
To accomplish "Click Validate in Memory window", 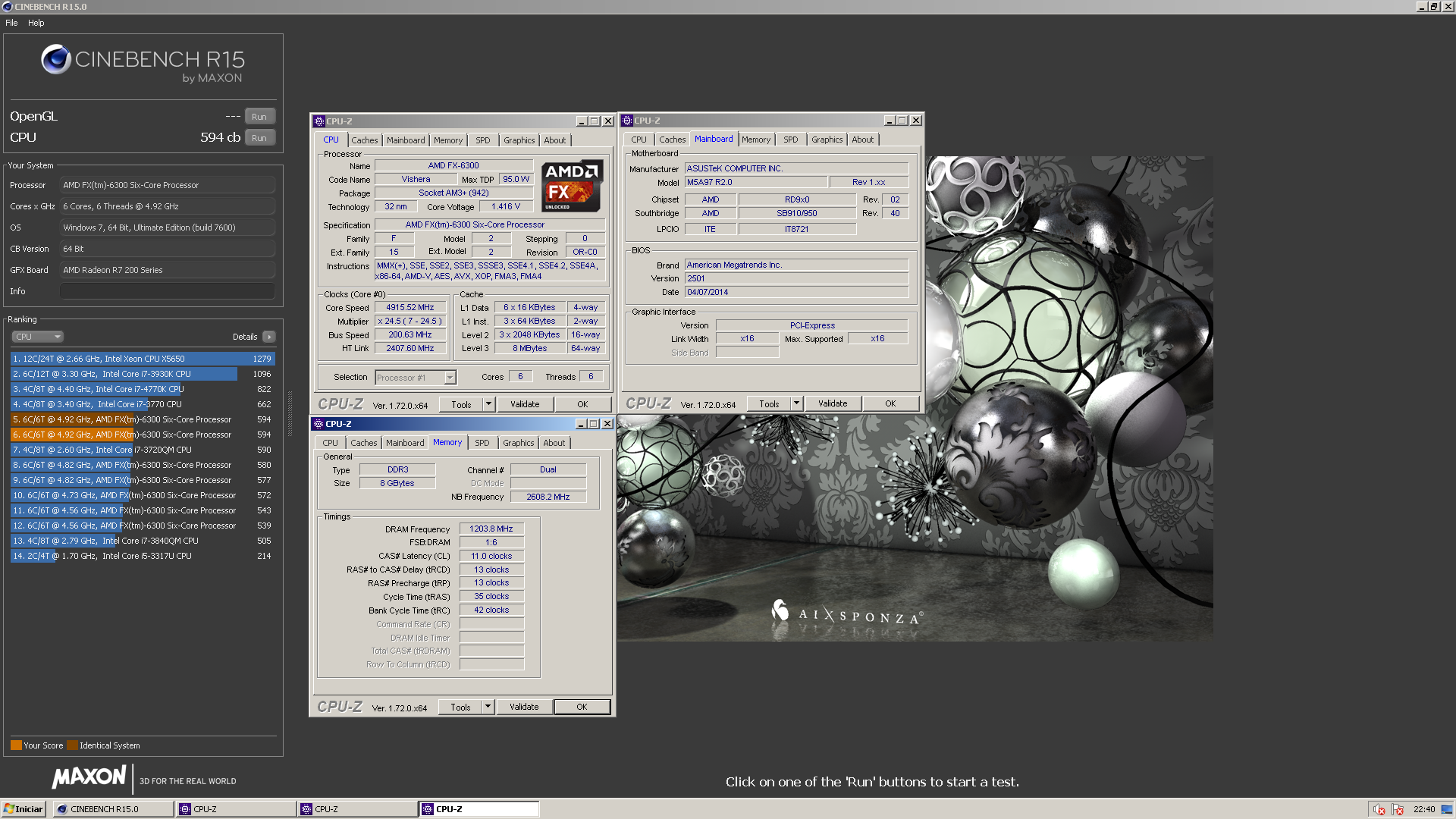I will [524, 708].
